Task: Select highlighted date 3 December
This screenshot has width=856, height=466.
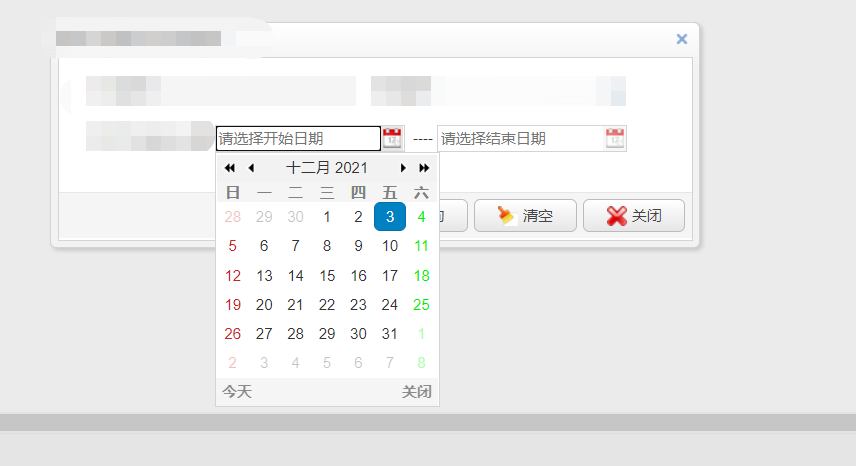Action: [390, 217]
